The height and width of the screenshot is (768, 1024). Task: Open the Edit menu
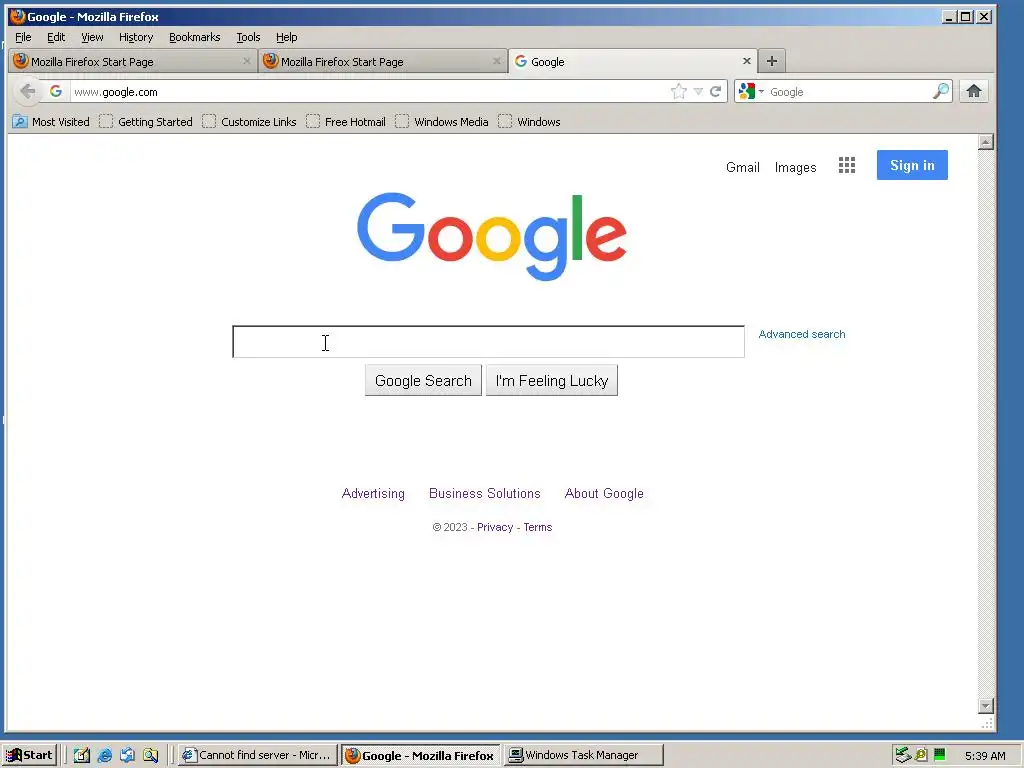[x=56, y=37]
